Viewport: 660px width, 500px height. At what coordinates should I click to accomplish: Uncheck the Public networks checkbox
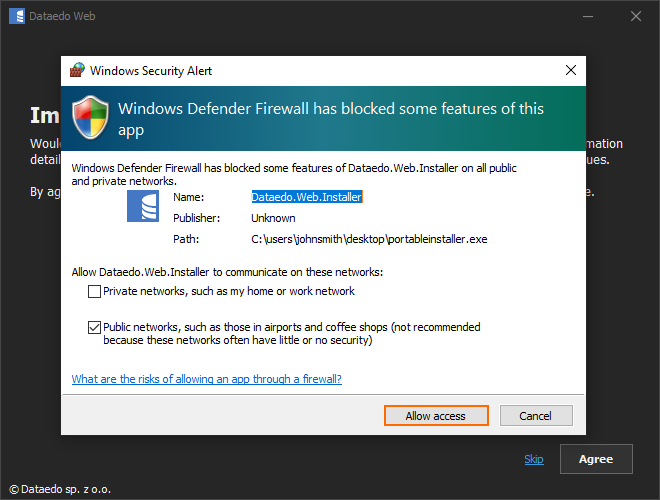pos(95,327)
